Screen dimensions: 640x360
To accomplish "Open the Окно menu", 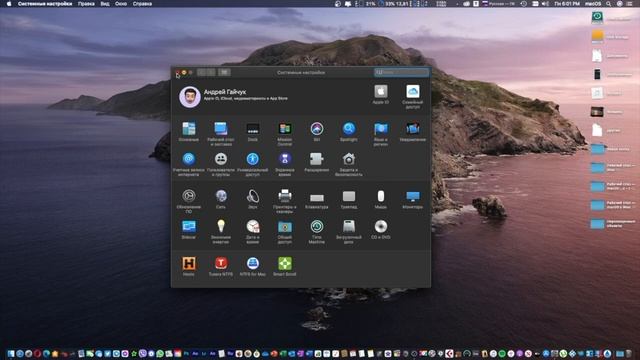I will [x=121, y=4].
